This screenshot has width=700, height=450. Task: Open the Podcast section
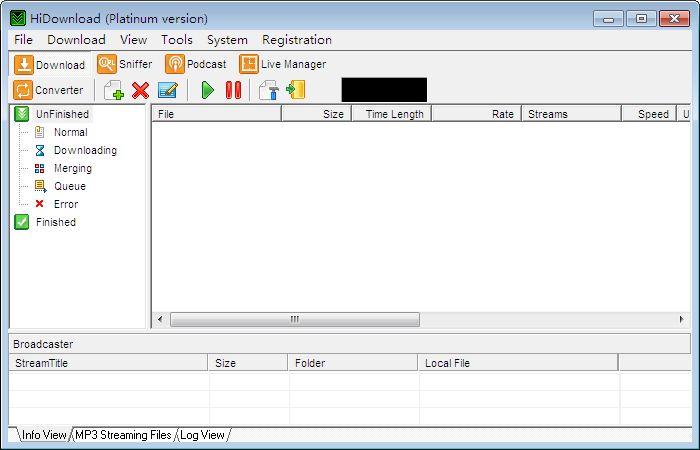[x=196, y=64]
